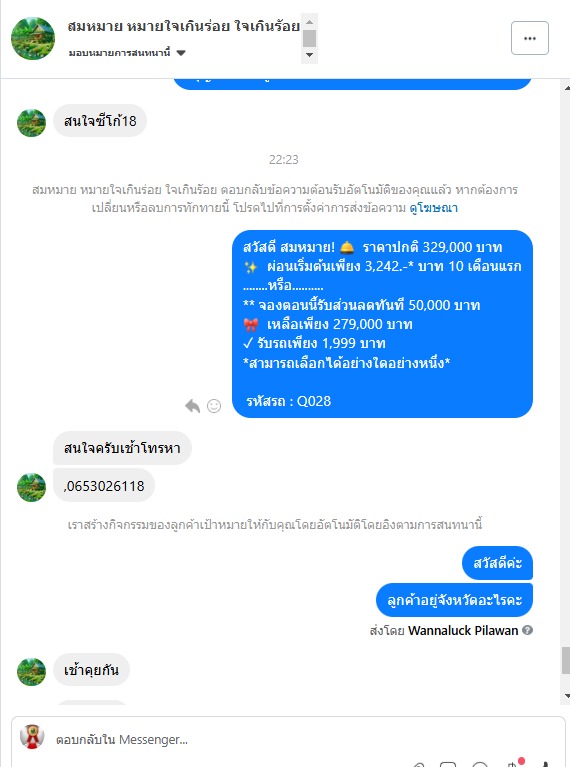Click the page avatar icon in the reply box
The height and width of the screenshot is (767, 570).
(x=32, y=737)
